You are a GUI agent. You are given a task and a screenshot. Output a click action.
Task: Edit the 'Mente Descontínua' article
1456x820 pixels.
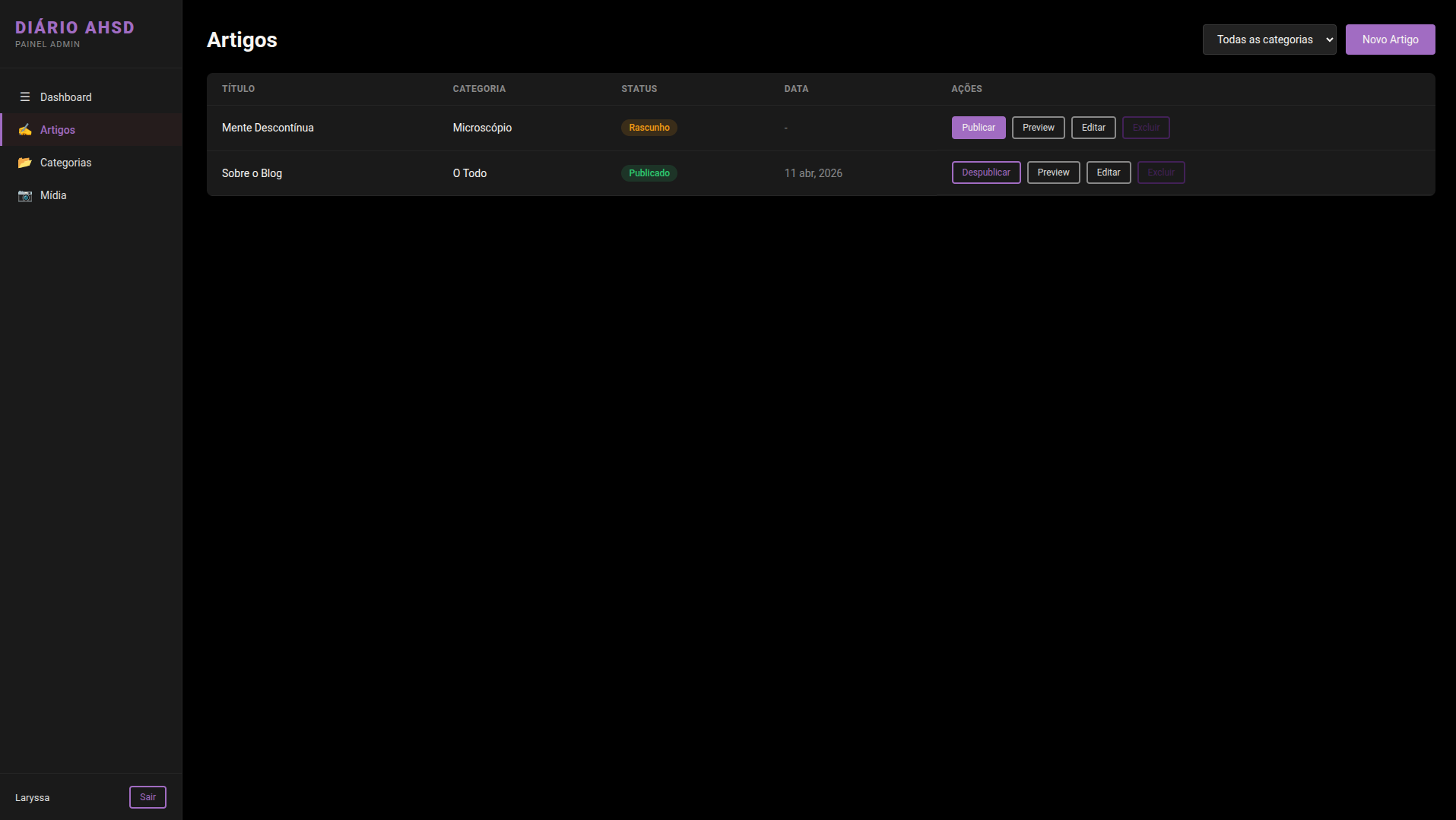point(1093,128)
